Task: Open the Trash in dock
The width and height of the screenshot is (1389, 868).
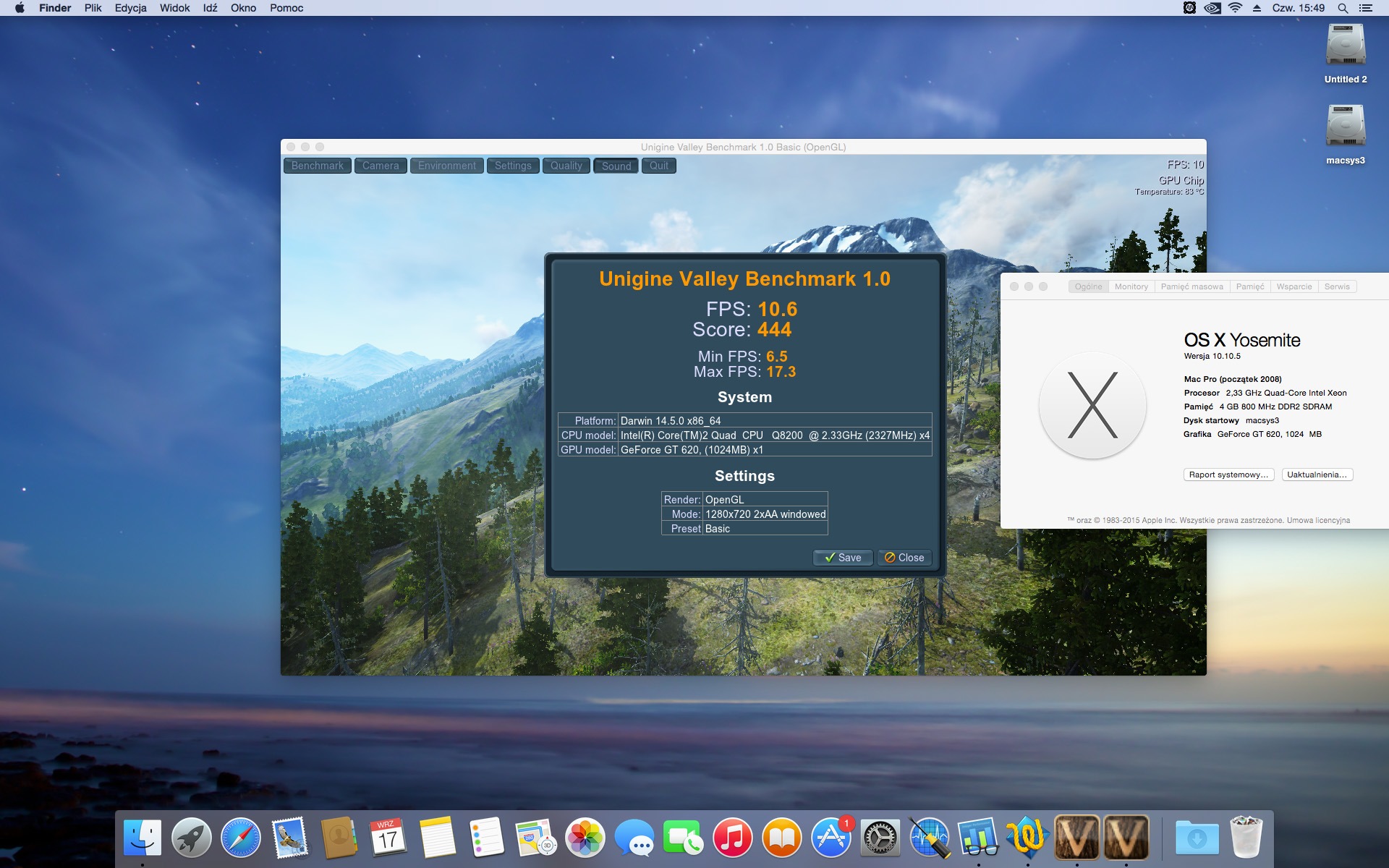Action: click(x=1246, y=838)
